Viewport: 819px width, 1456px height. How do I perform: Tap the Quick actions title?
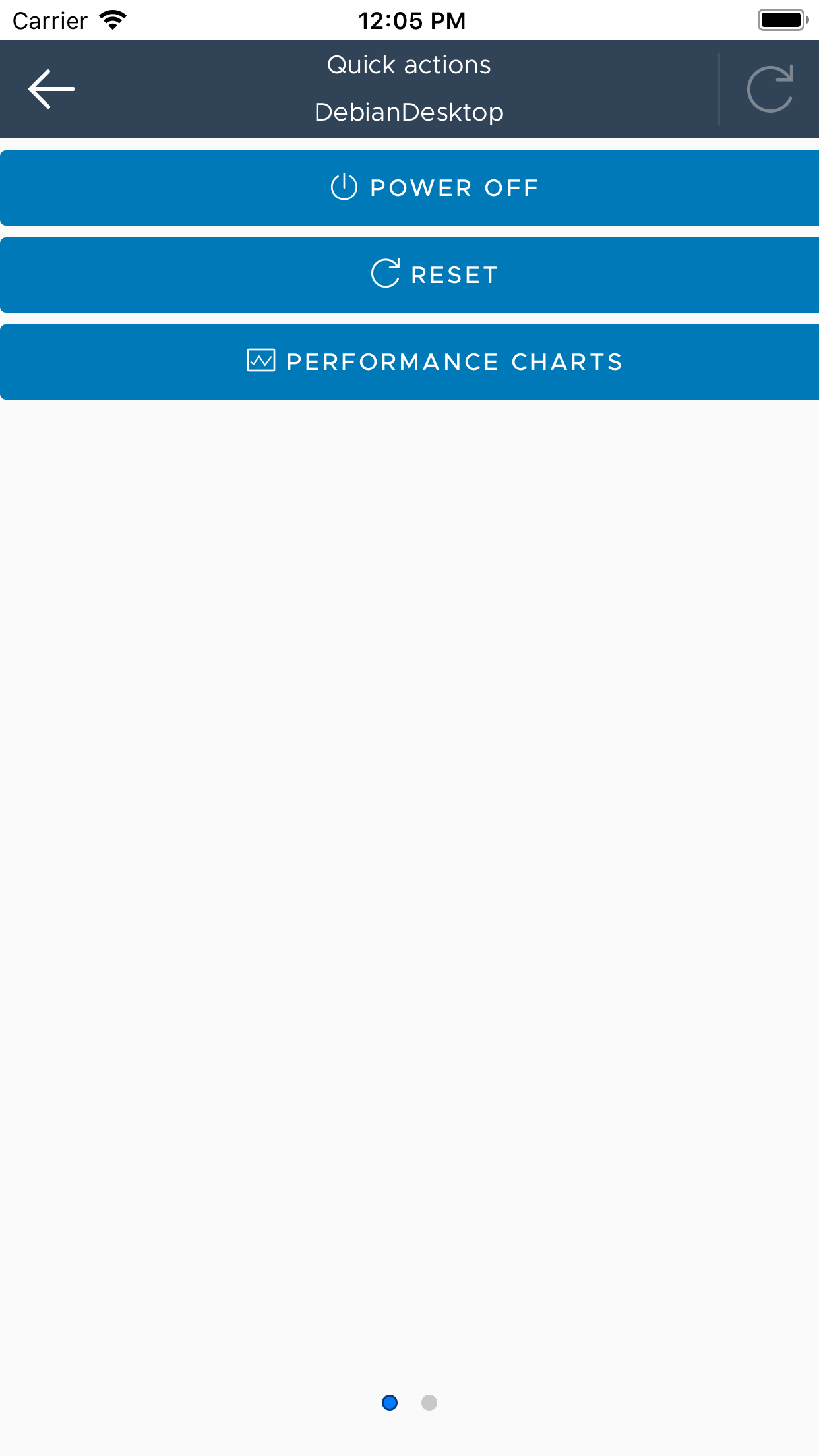coord(409,65)
